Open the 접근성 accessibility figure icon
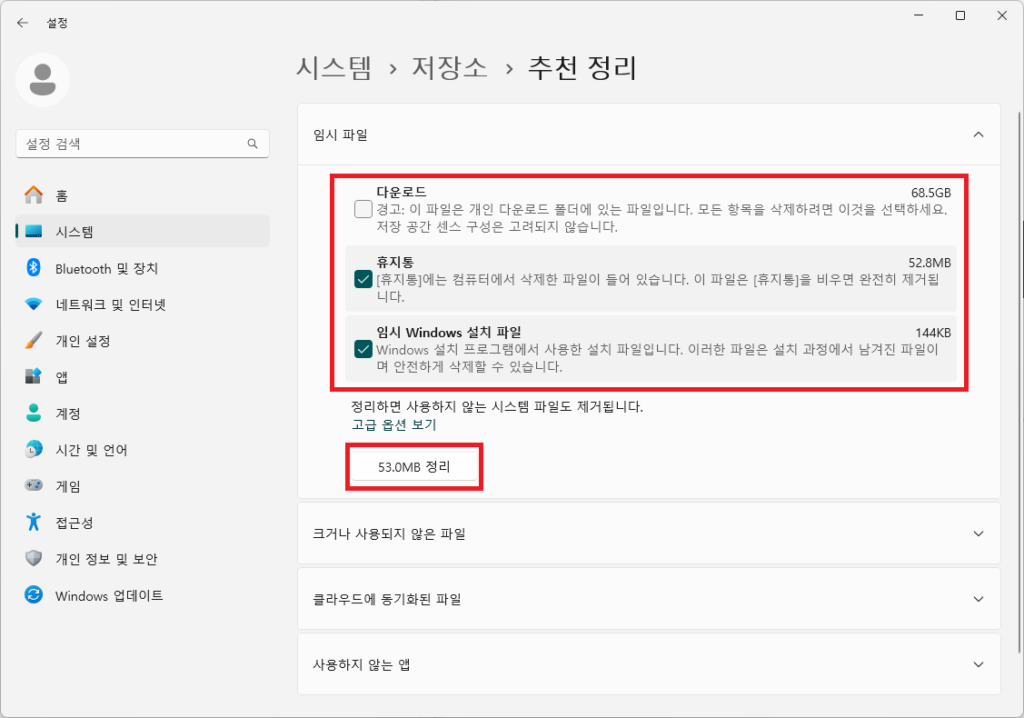This screenshot has width=1024, height=718. click(x=33, y=522)
